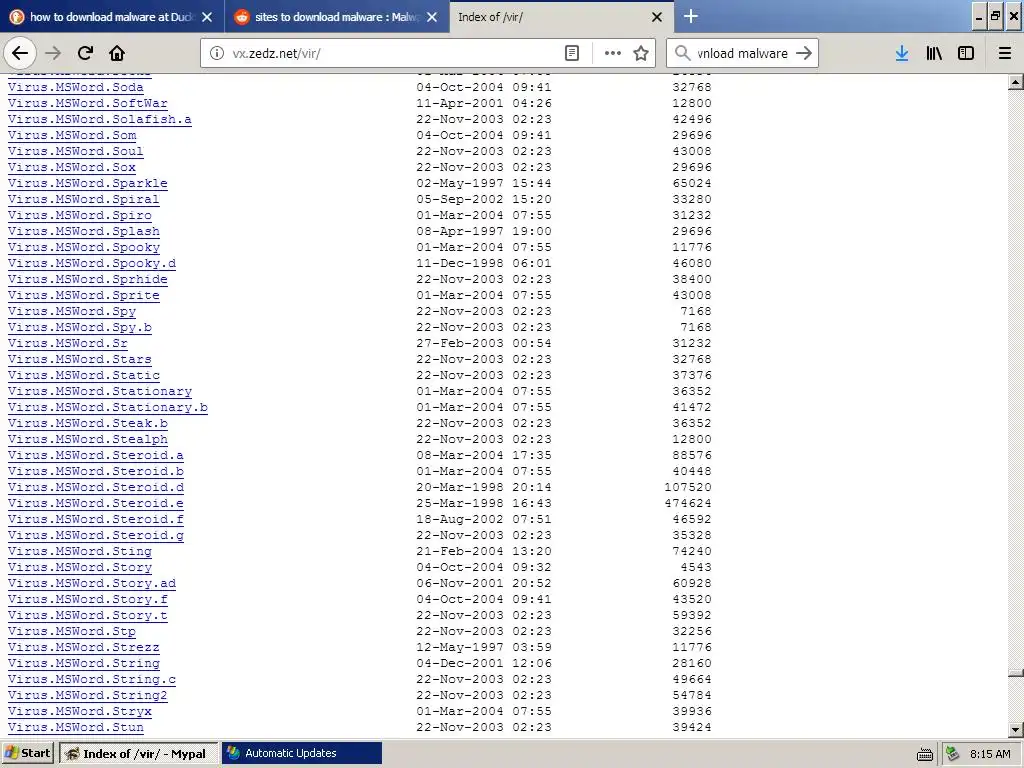The width and height of the screenshot is (1024, 768).
Task: Switch to 'sites to download malware' Reddit tab
Action: pyautogui.click(x=337, y=17)
